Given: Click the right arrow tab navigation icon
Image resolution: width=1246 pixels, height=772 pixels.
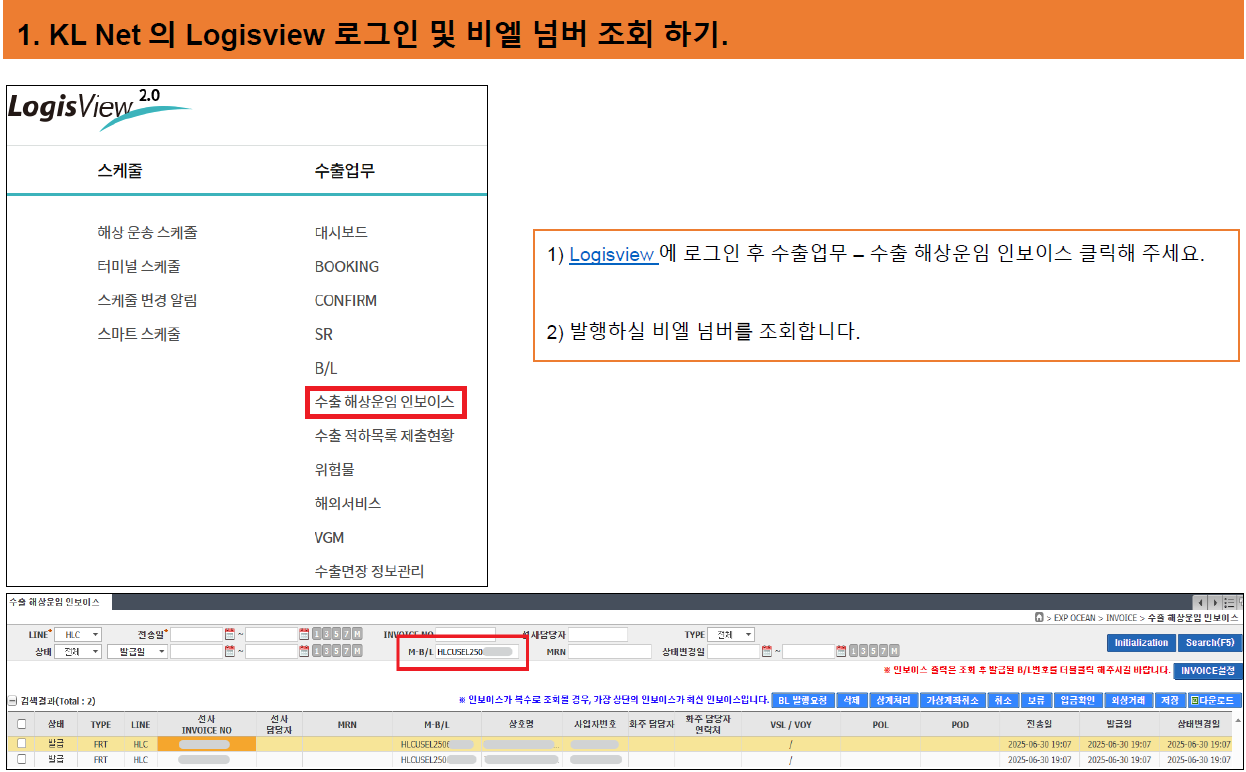Looking at the screenshot, I should [x=1215, y=603].
